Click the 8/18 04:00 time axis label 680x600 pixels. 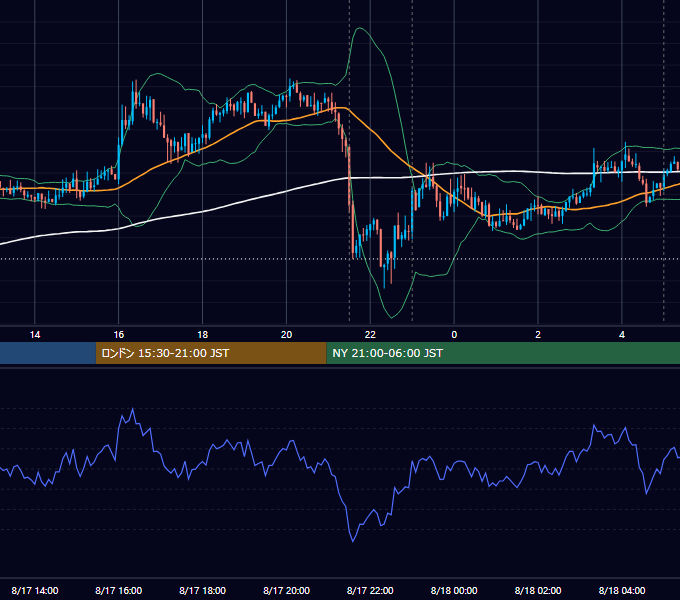622,590
